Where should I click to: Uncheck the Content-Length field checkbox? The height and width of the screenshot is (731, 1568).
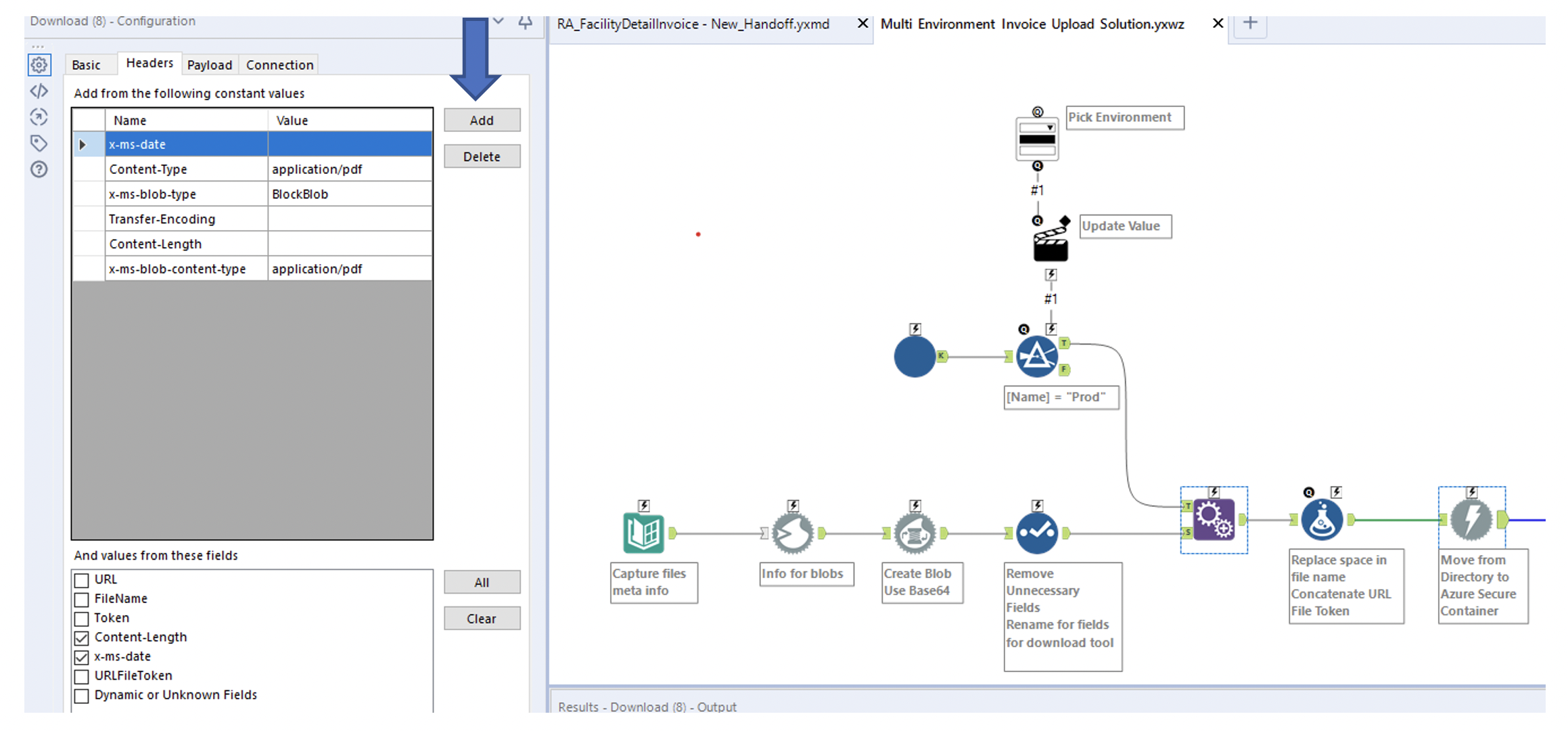(x=82, y=638)
